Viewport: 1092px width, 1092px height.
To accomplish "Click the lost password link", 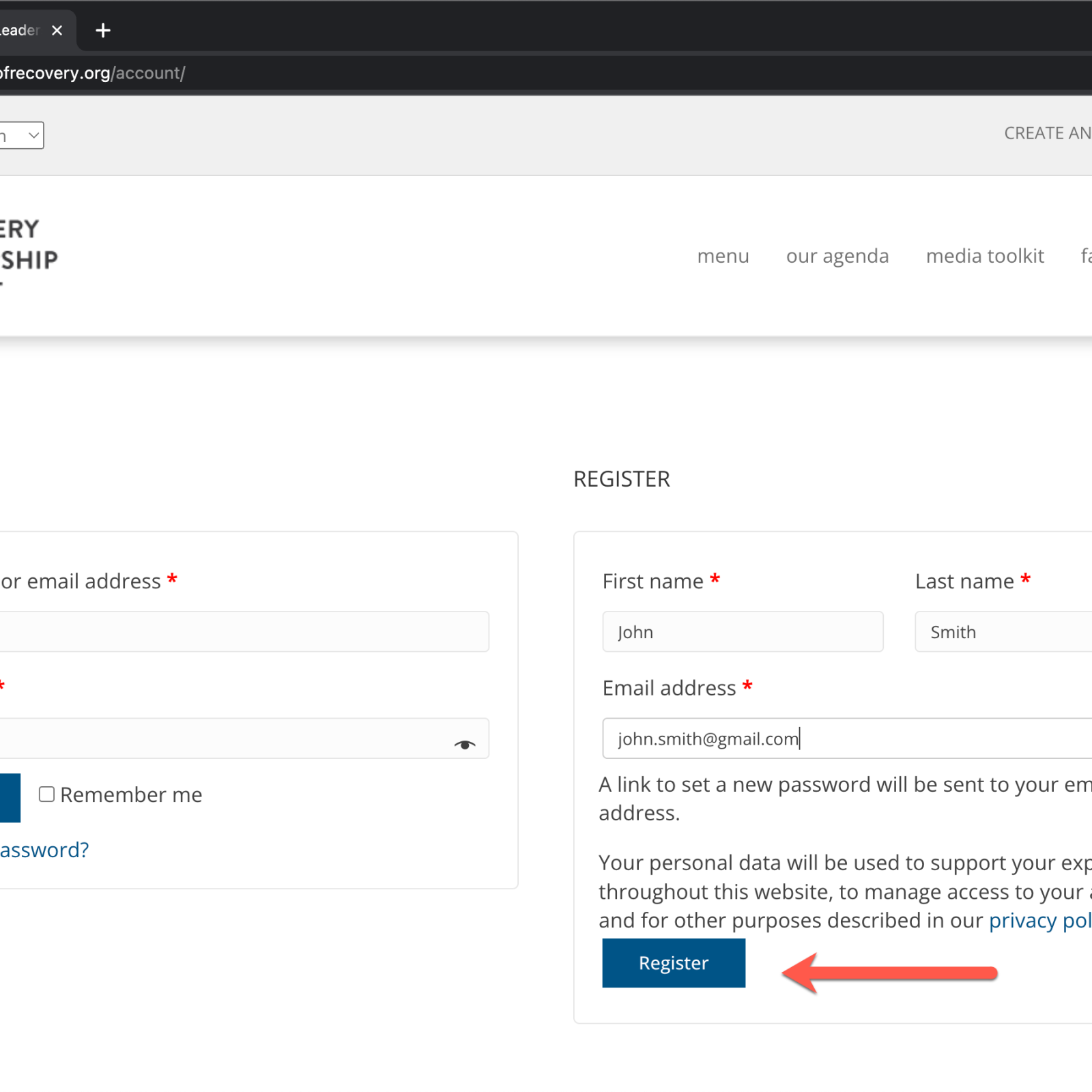I will 44,850.
